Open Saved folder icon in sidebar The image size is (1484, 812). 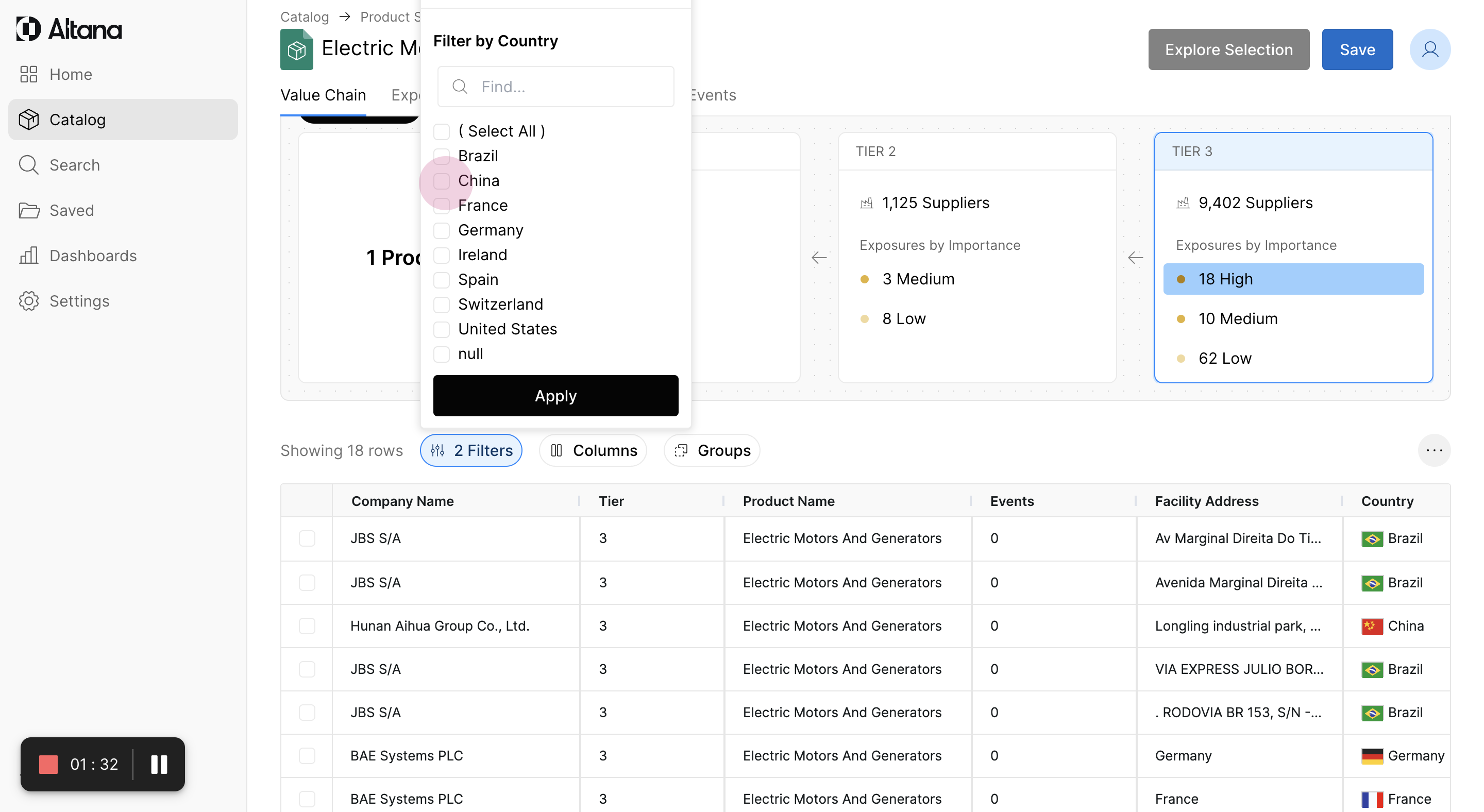[28, 211]
